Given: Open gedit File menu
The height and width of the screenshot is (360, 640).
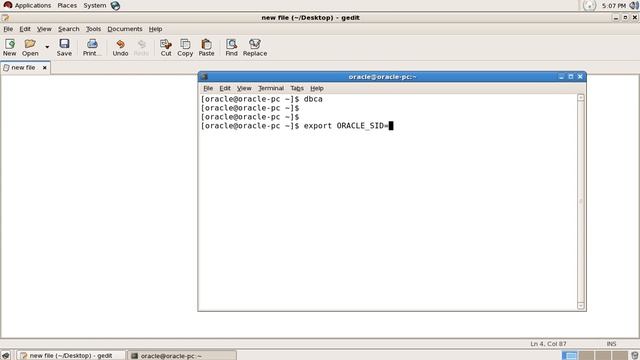Looking at the screenshot, I should pyautogui.click(x=8, y=29).
